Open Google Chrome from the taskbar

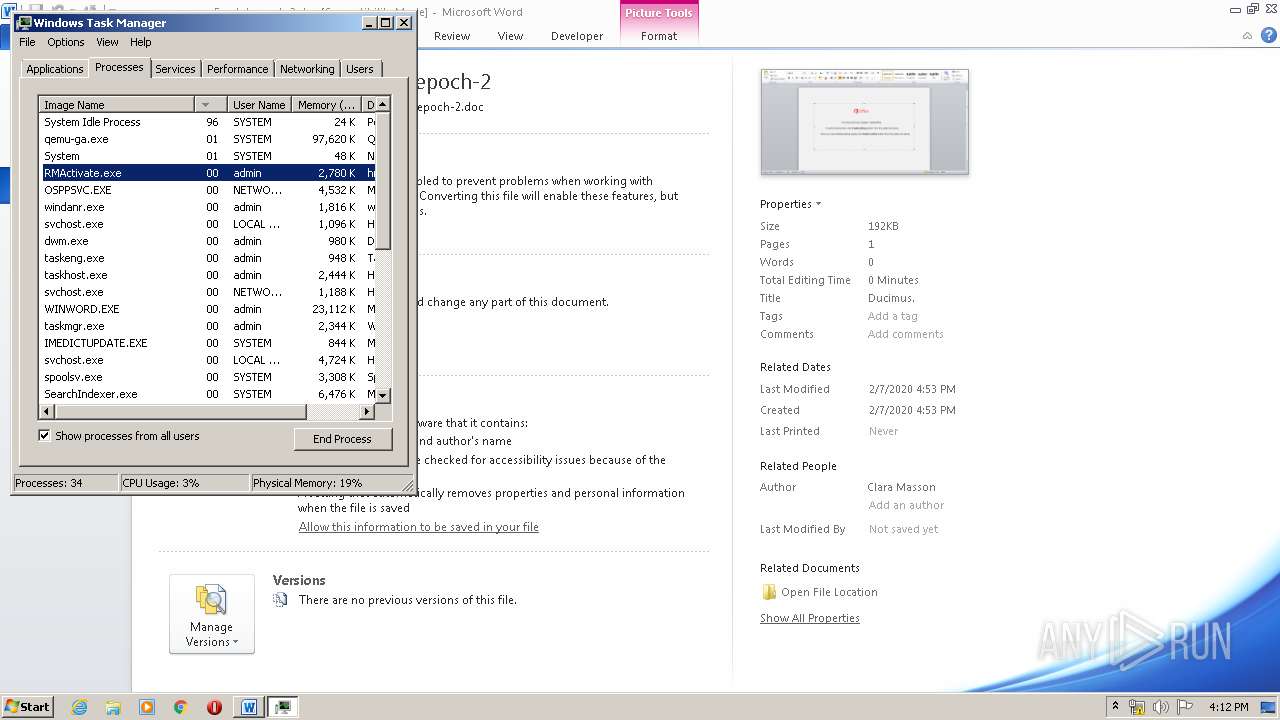181,707
